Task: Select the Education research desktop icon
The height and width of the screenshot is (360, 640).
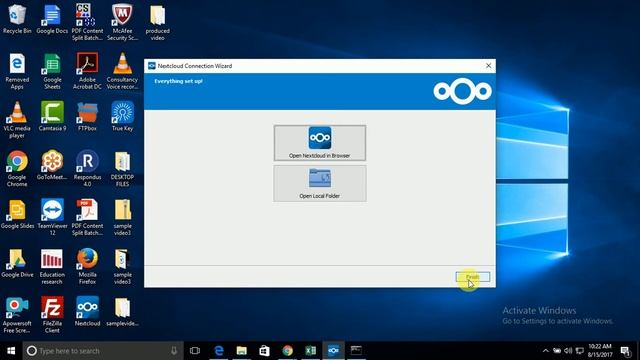Action: 52,266
